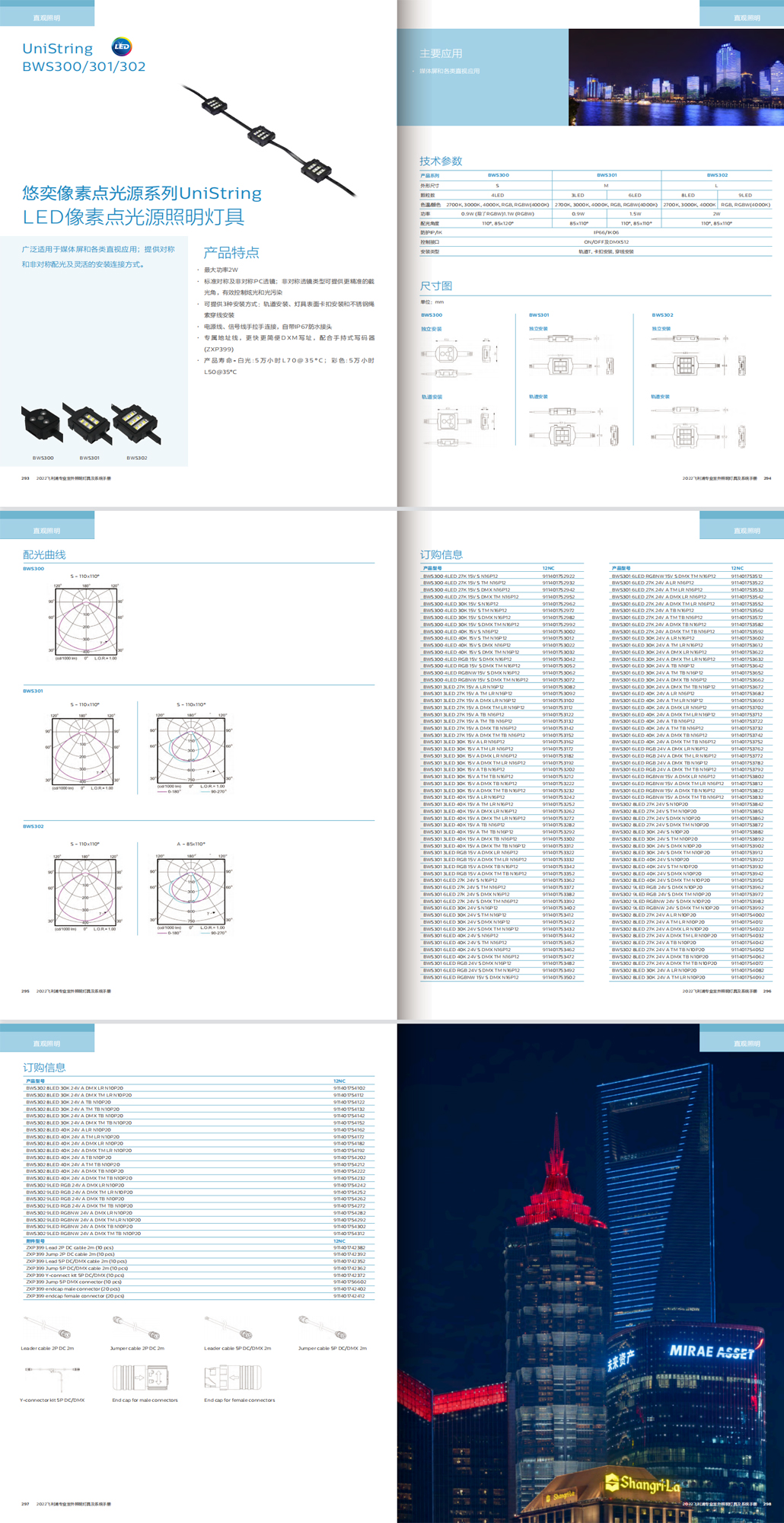Click the End cap for female connectors drawing
784x1523 pixels.
233,1378
